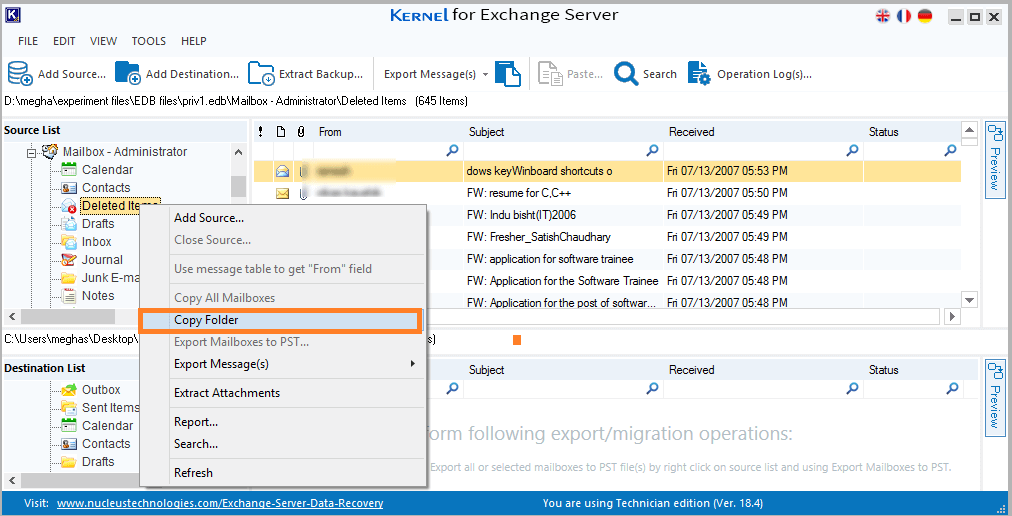Select the Inbox folder in Source List
1012x516 pixels.
click(97, 242)
